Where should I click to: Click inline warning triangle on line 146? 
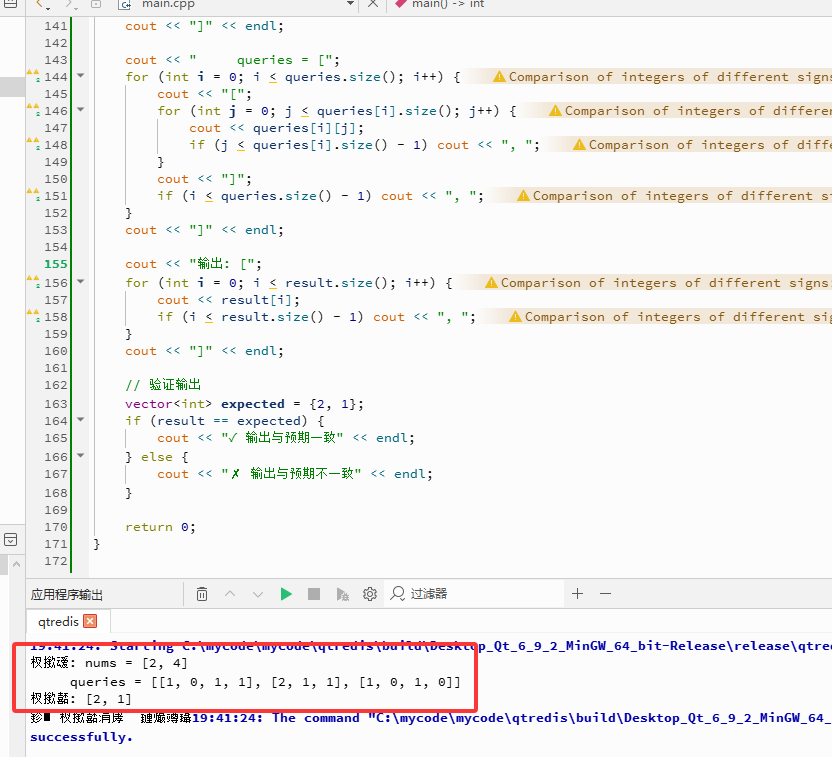[x=555, y=111]
